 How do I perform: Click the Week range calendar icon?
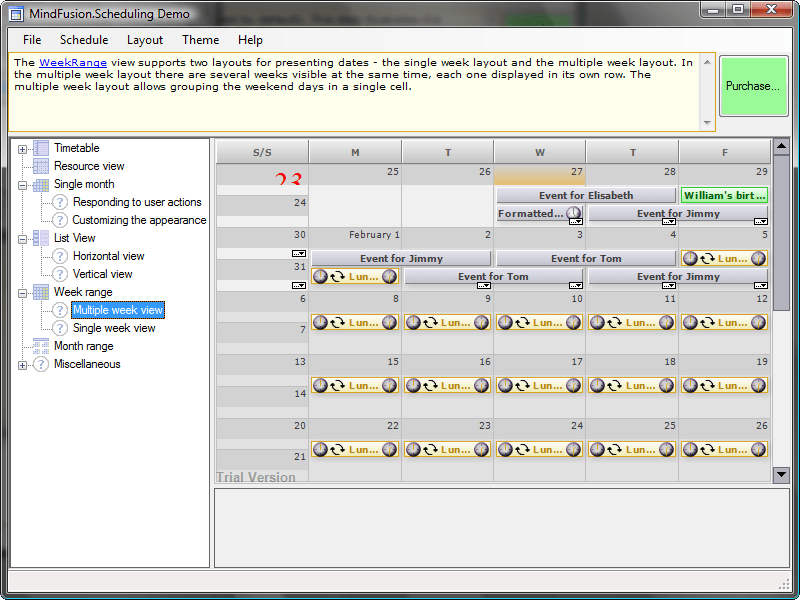point(40,292)
